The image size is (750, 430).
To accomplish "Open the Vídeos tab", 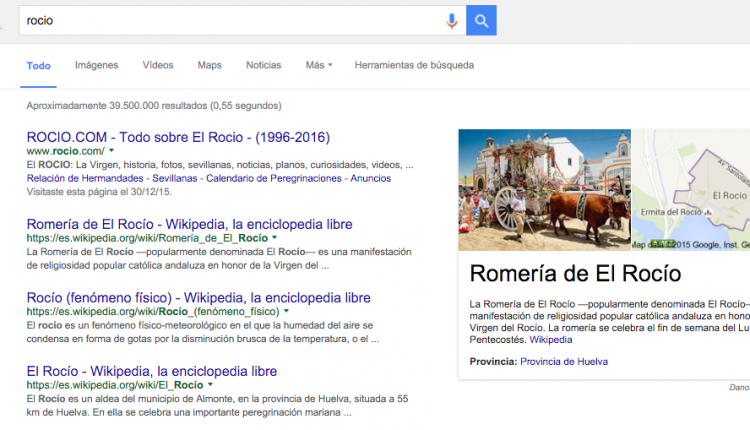I will (x=158, y=65).
